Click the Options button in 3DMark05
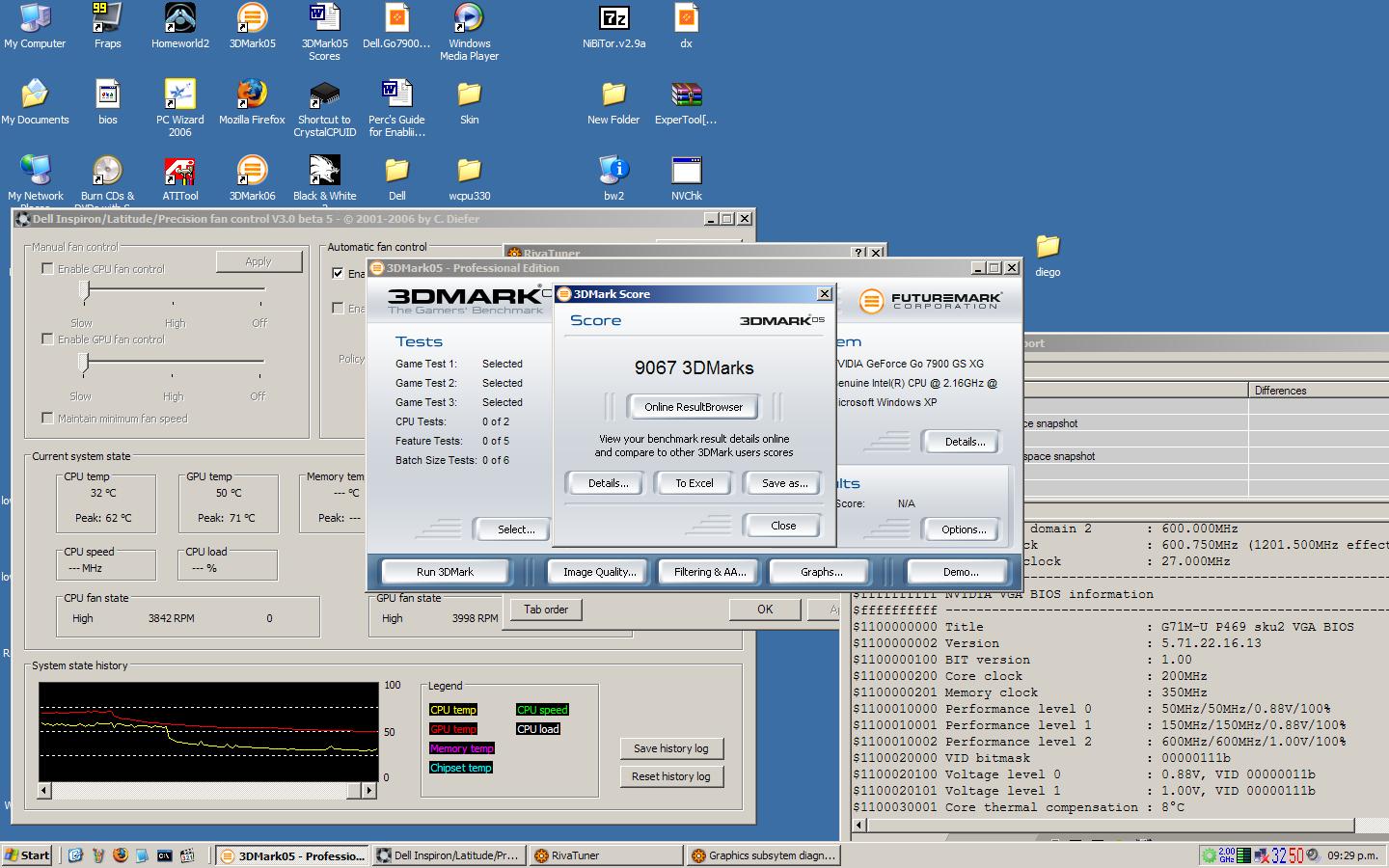 (x=964, y=529)
